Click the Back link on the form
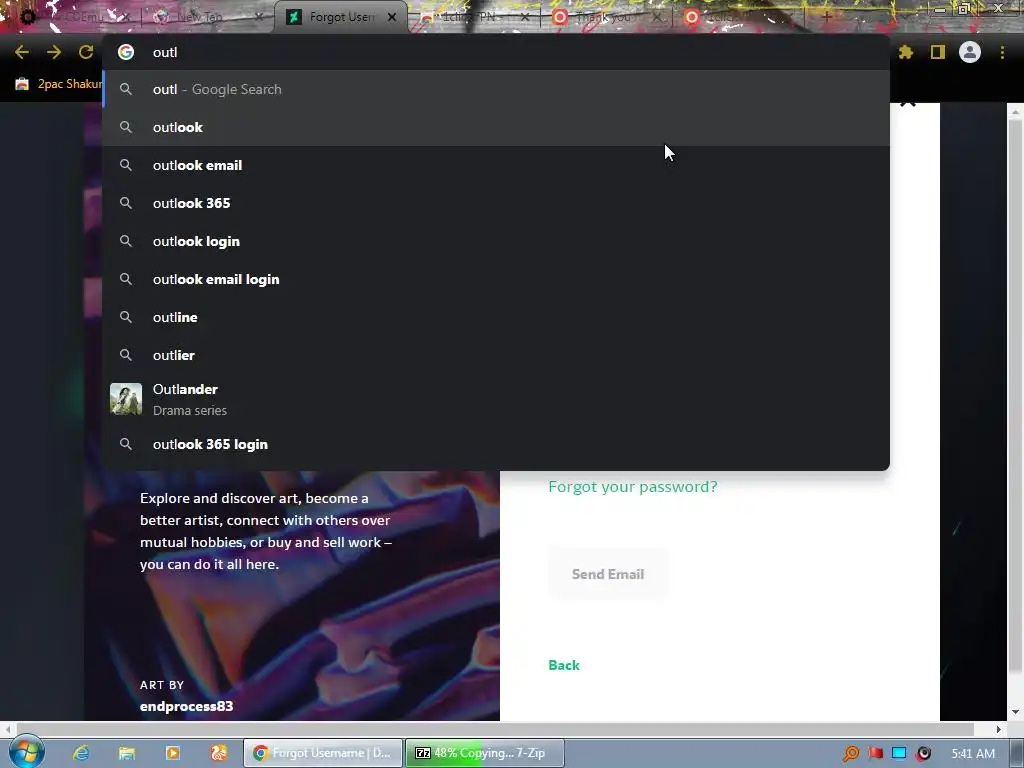The height and width of the screenshot is (768, 1024). pyautogui.click(x=564, y=665)
